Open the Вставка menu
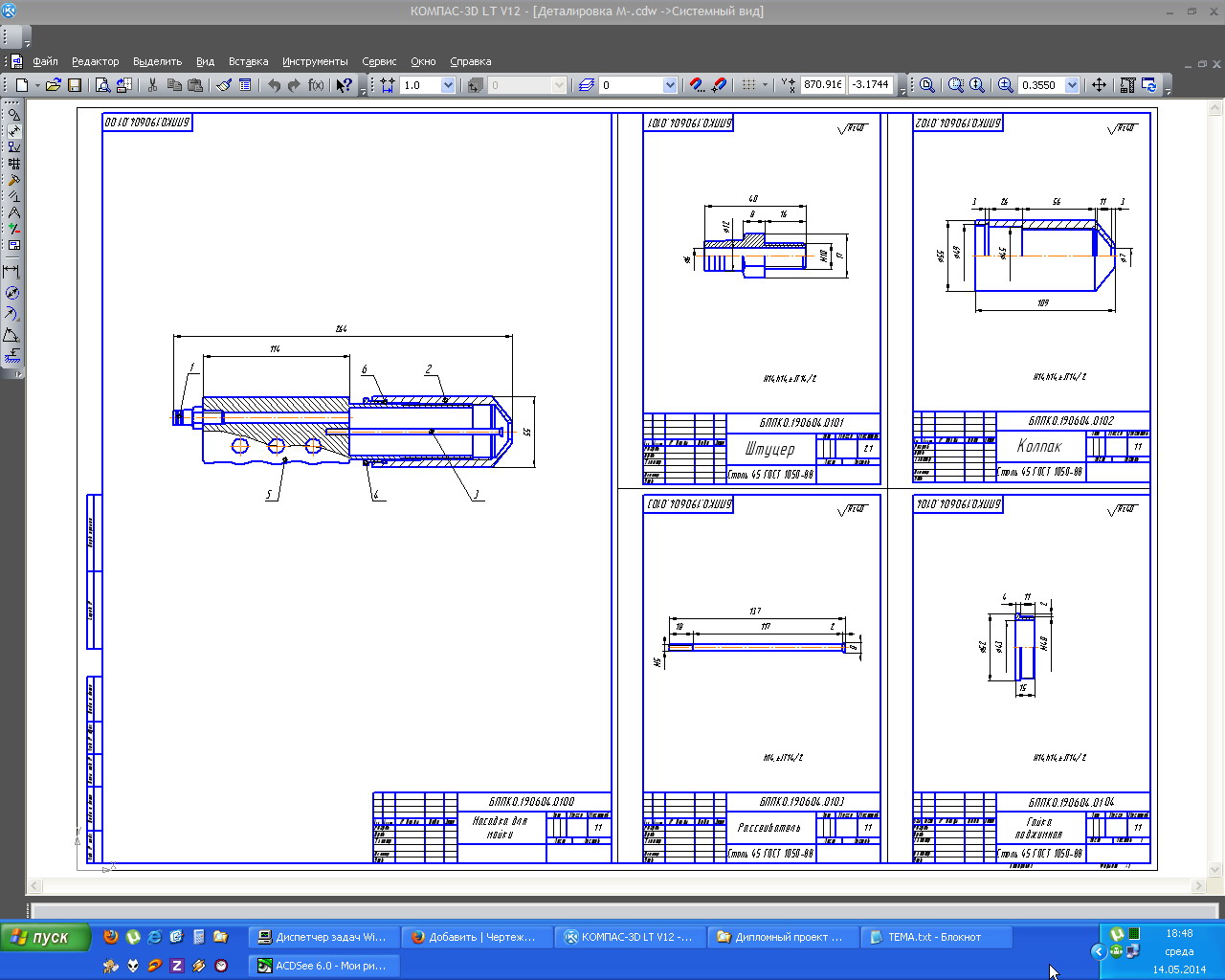 tap(248, 61)
